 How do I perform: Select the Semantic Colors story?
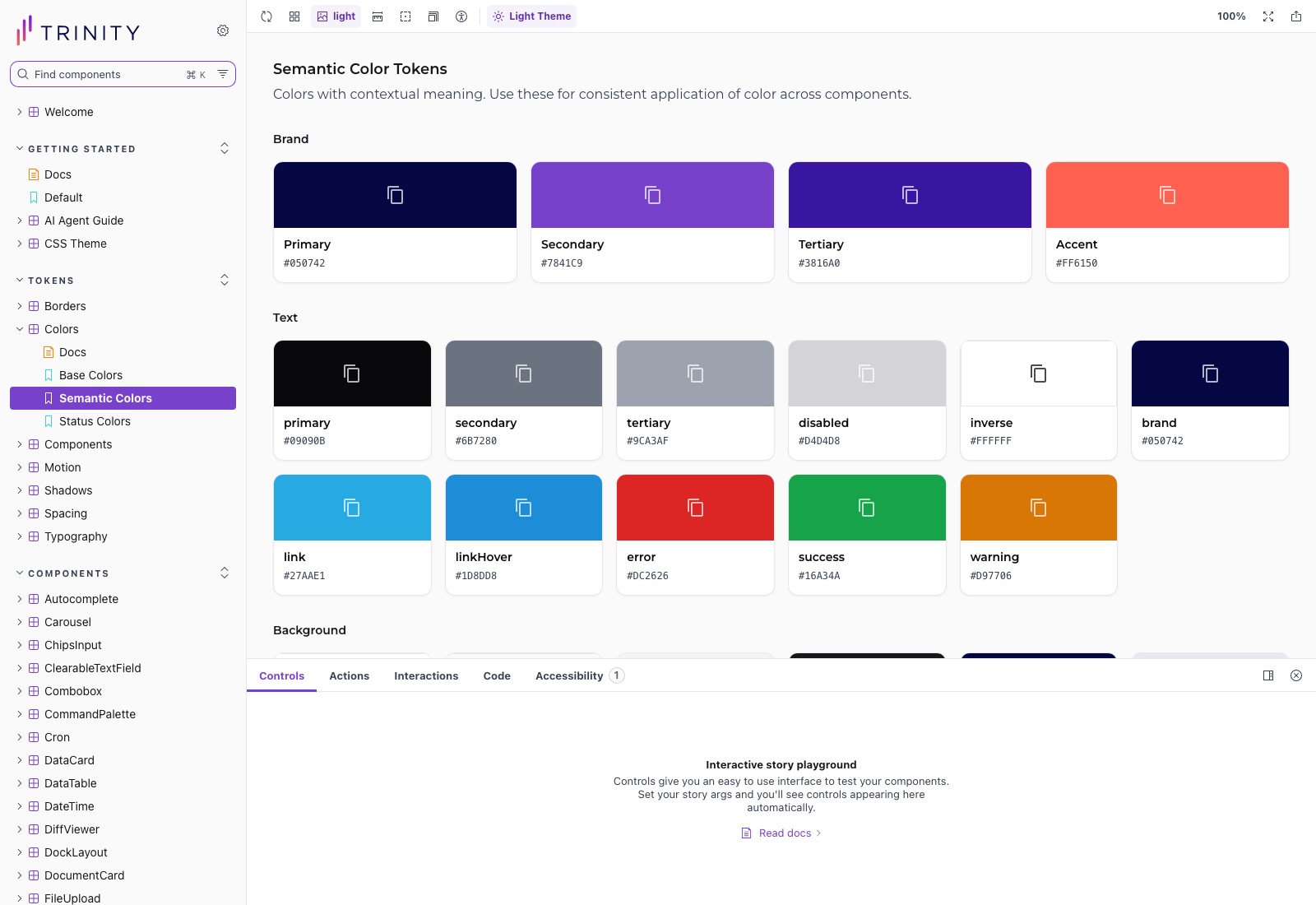pos(123,398)
